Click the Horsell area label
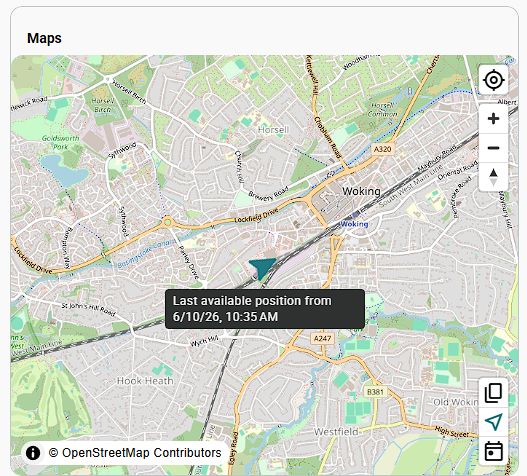Image resolution: width=527 pixels, height=476 pixels. 273,130
